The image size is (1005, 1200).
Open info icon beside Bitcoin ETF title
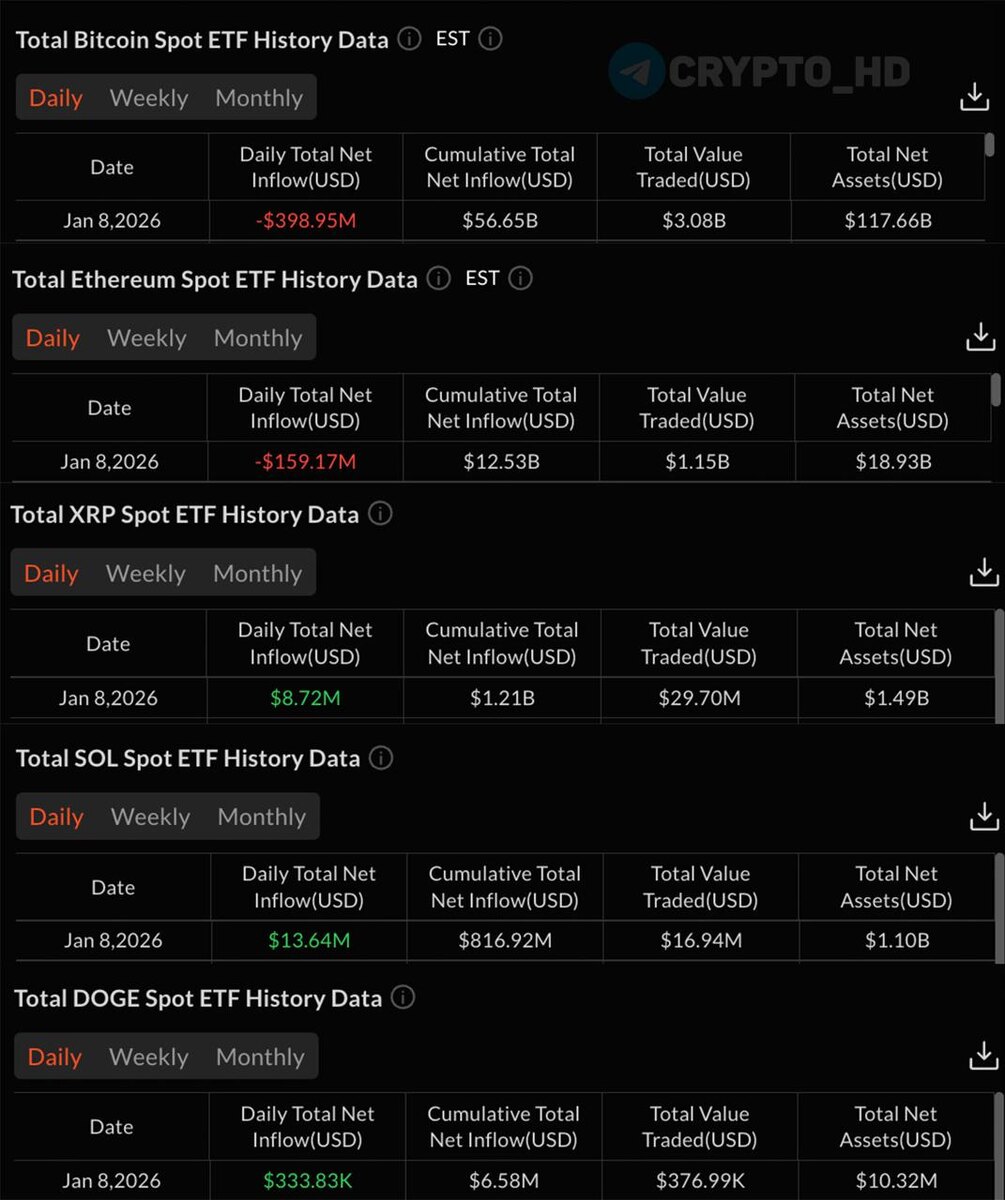409,39
